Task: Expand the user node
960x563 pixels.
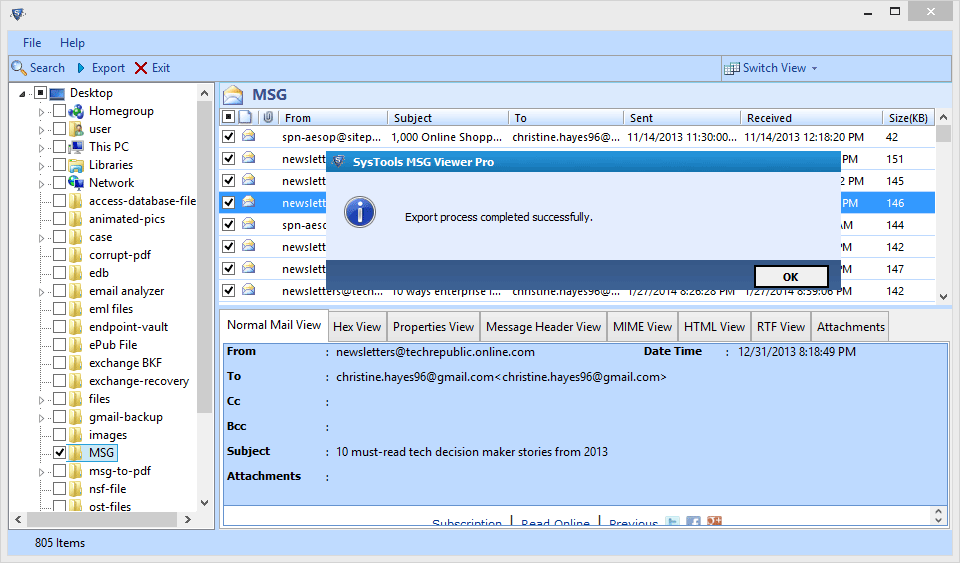Action: point(42,130)
